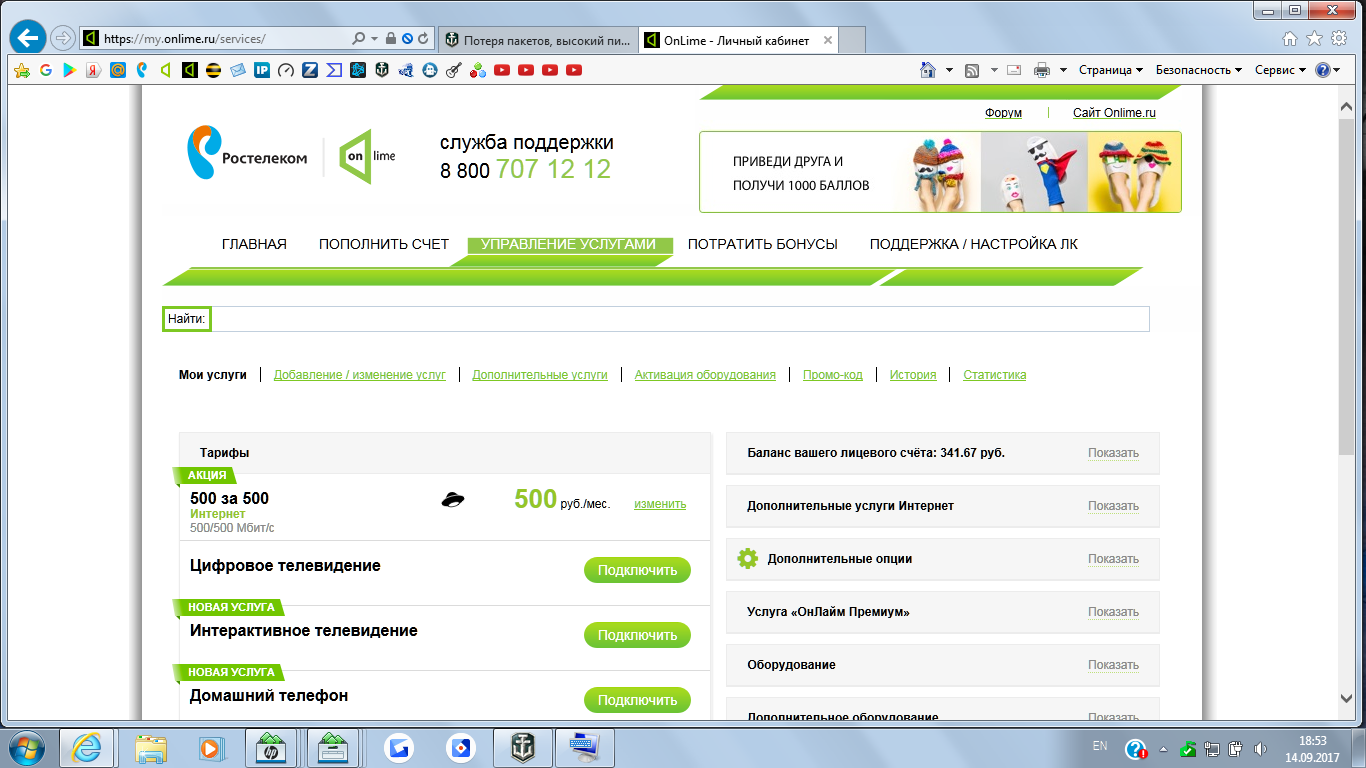Open the Активация оборудования link
The width and height of the screenshot is (1366, 768).
[x=705, y=375]
